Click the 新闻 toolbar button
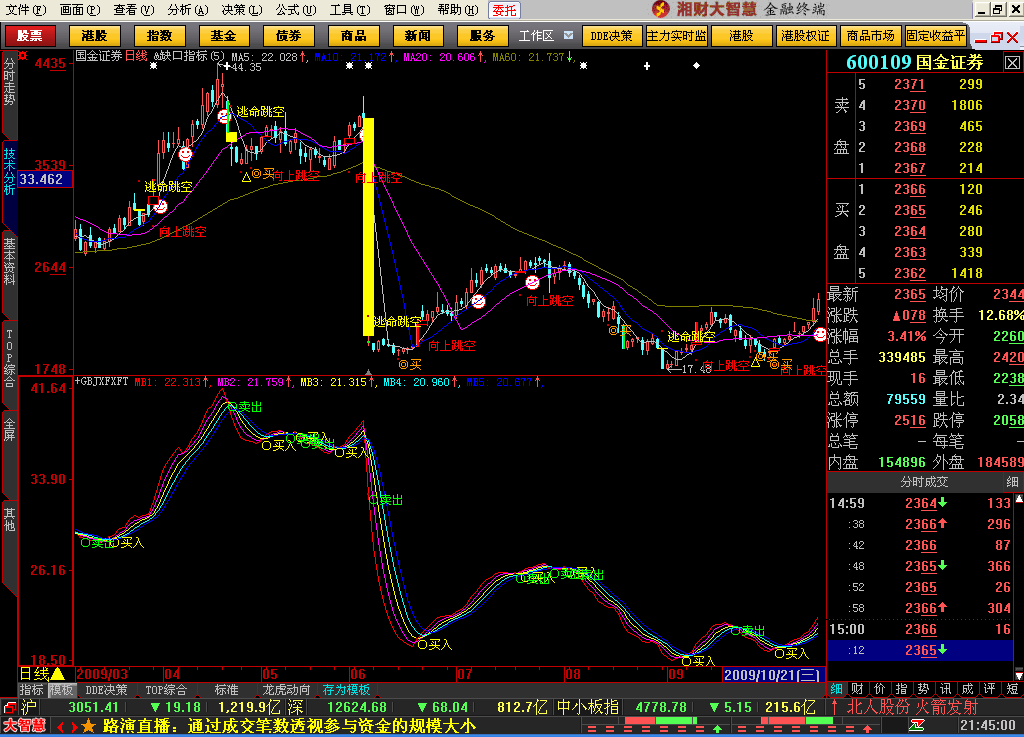 pos(417,36)
